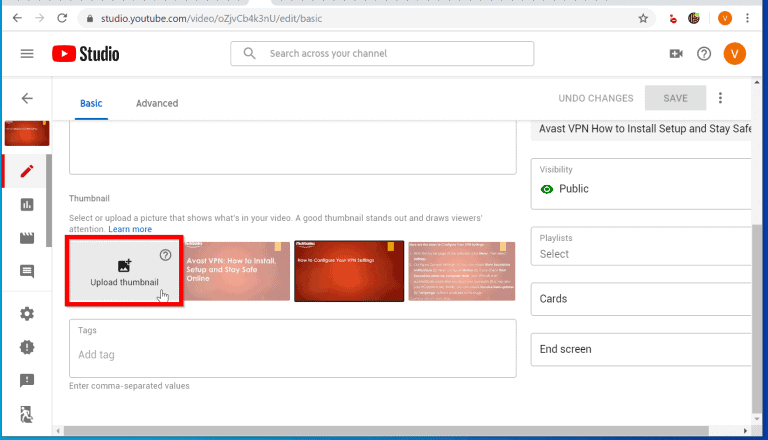Click the vertical scrollbar down arrow
The width and height of the screenshot is (768, 440).
point(757,419)
